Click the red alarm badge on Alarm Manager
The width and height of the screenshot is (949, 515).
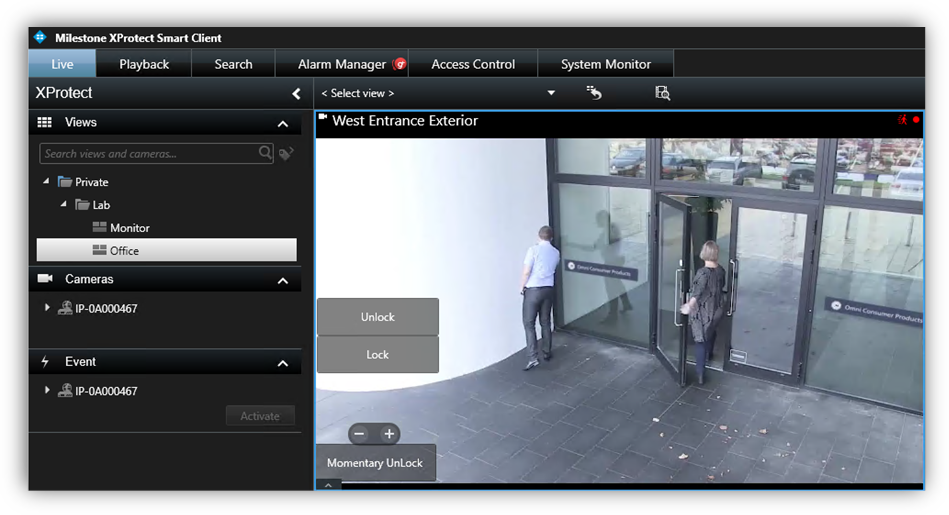pos(399,64)
